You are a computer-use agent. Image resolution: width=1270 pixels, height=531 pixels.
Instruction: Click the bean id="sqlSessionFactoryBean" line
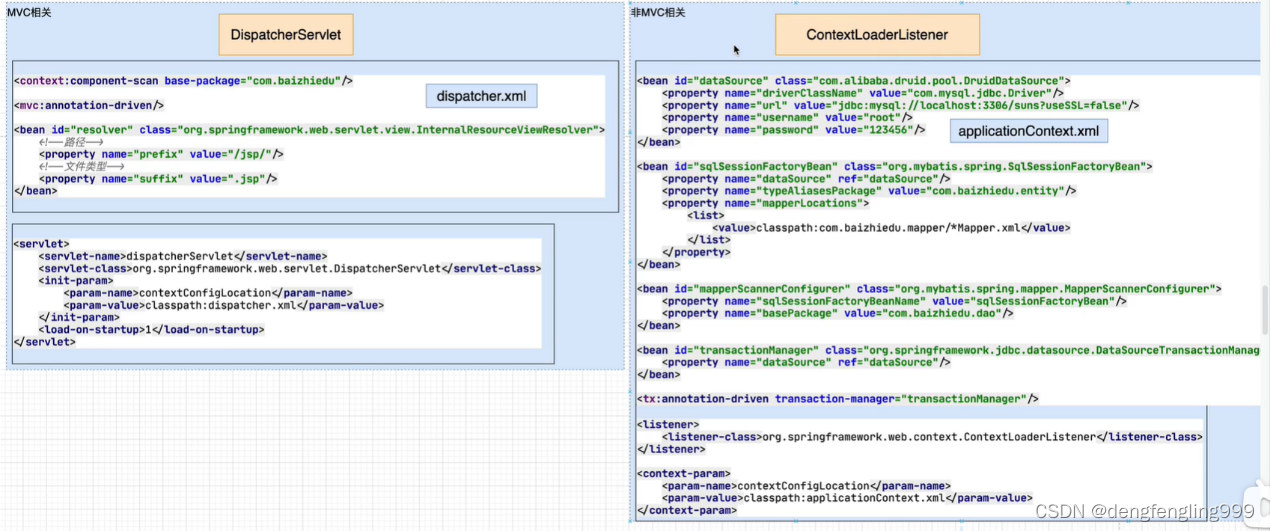895,166
